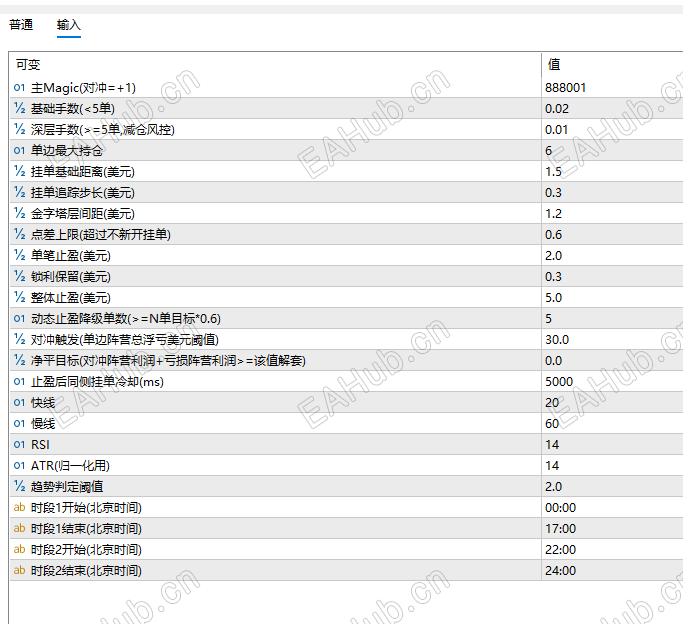Select the RSI parameter name

point(40,445)
